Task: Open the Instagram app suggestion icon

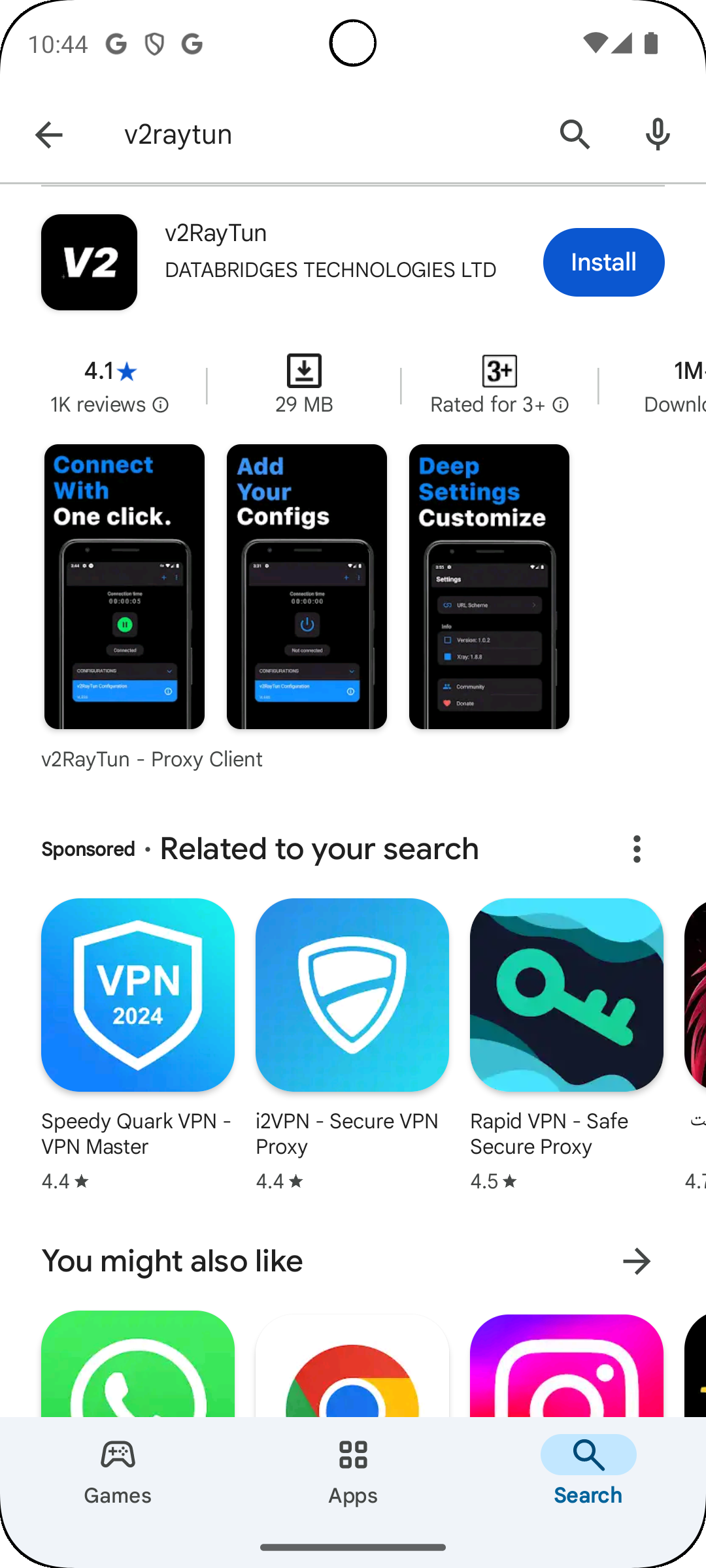Action: click(567, 1365)
